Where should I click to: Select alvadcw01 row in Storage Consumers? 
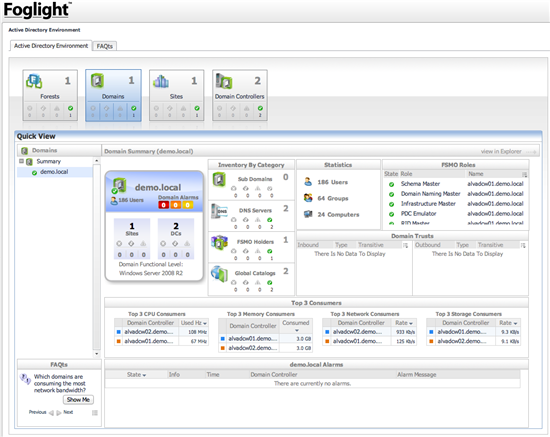[473, 332]
